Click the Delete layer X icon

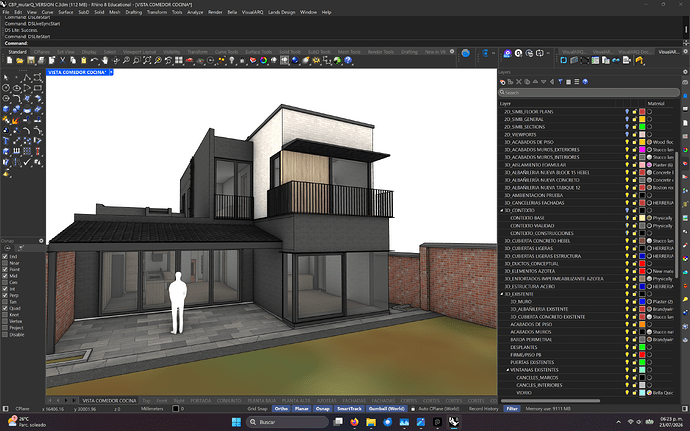(518, 82)
